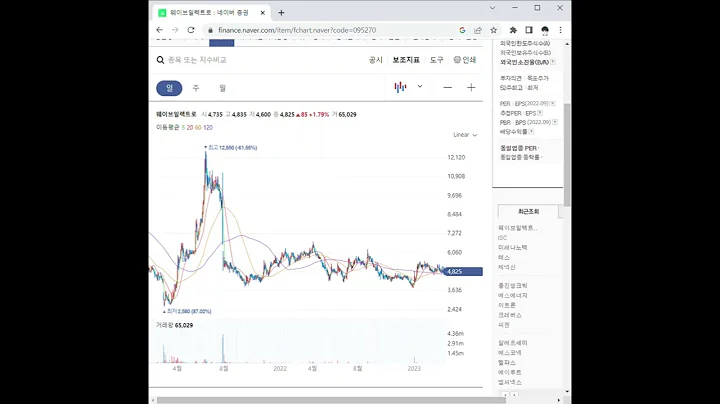The image size is (720, 404).
Task: Open the extensions puzzle icon
Action: click(513, 30)
